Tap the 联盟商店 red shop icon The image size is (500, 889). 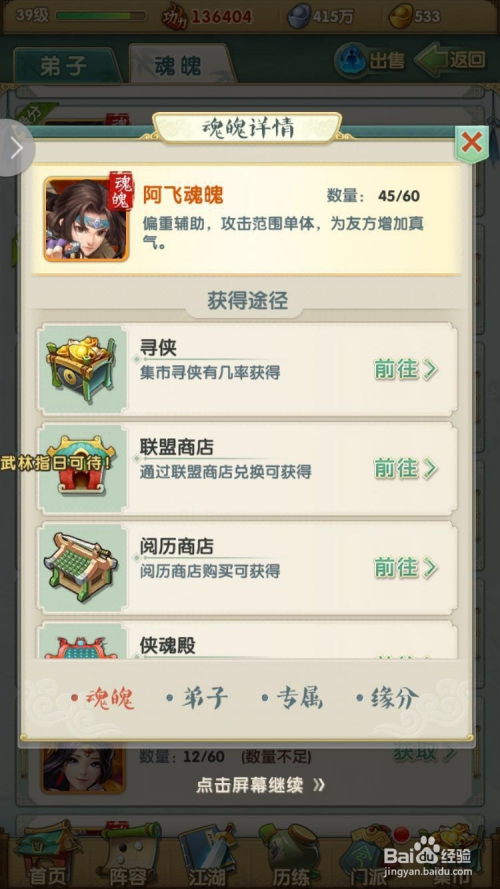click(82, 469)
